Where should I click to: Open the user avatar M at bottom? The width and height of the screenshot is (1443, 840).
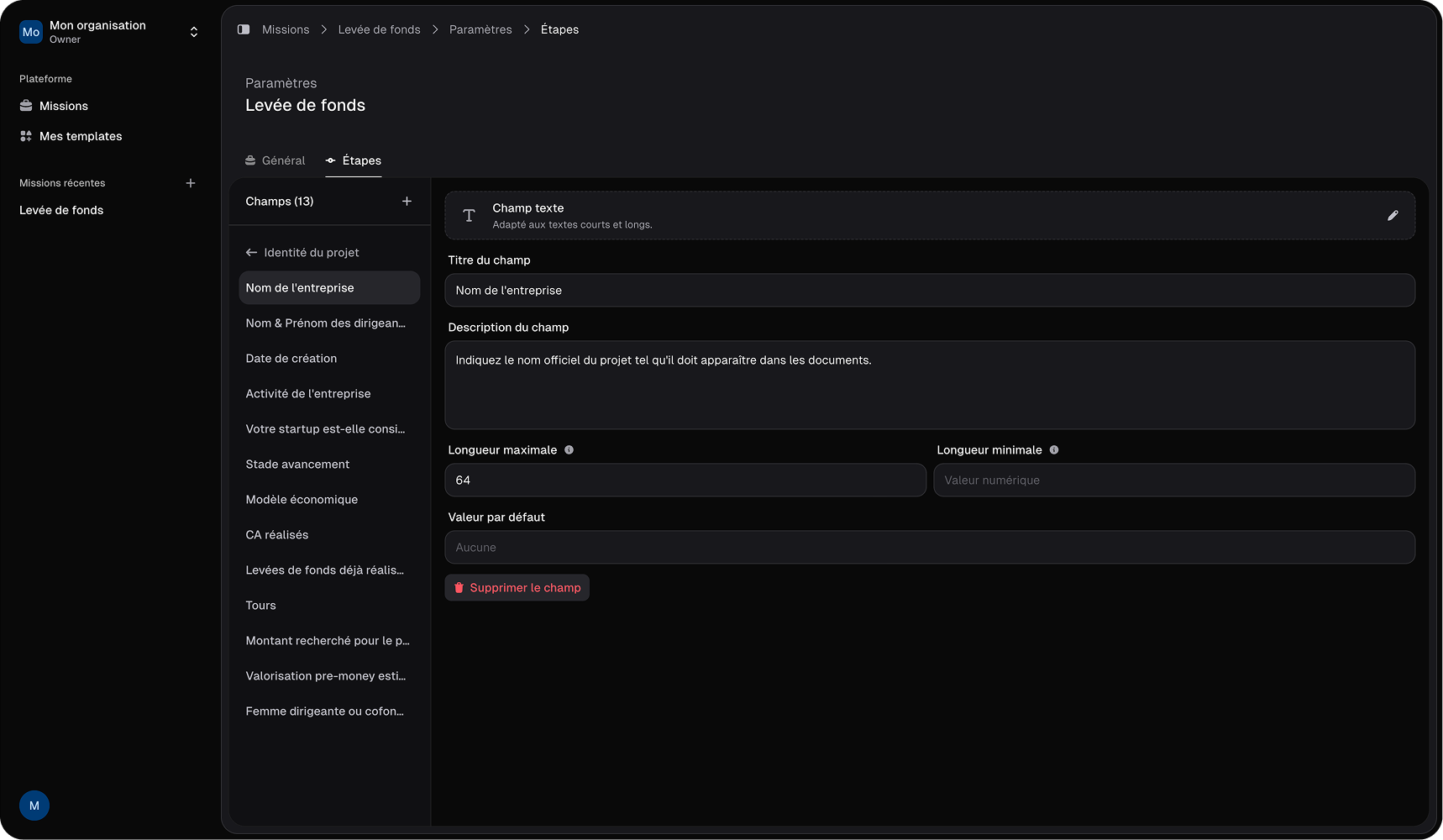pyautogui.click(x=34, y=806)
